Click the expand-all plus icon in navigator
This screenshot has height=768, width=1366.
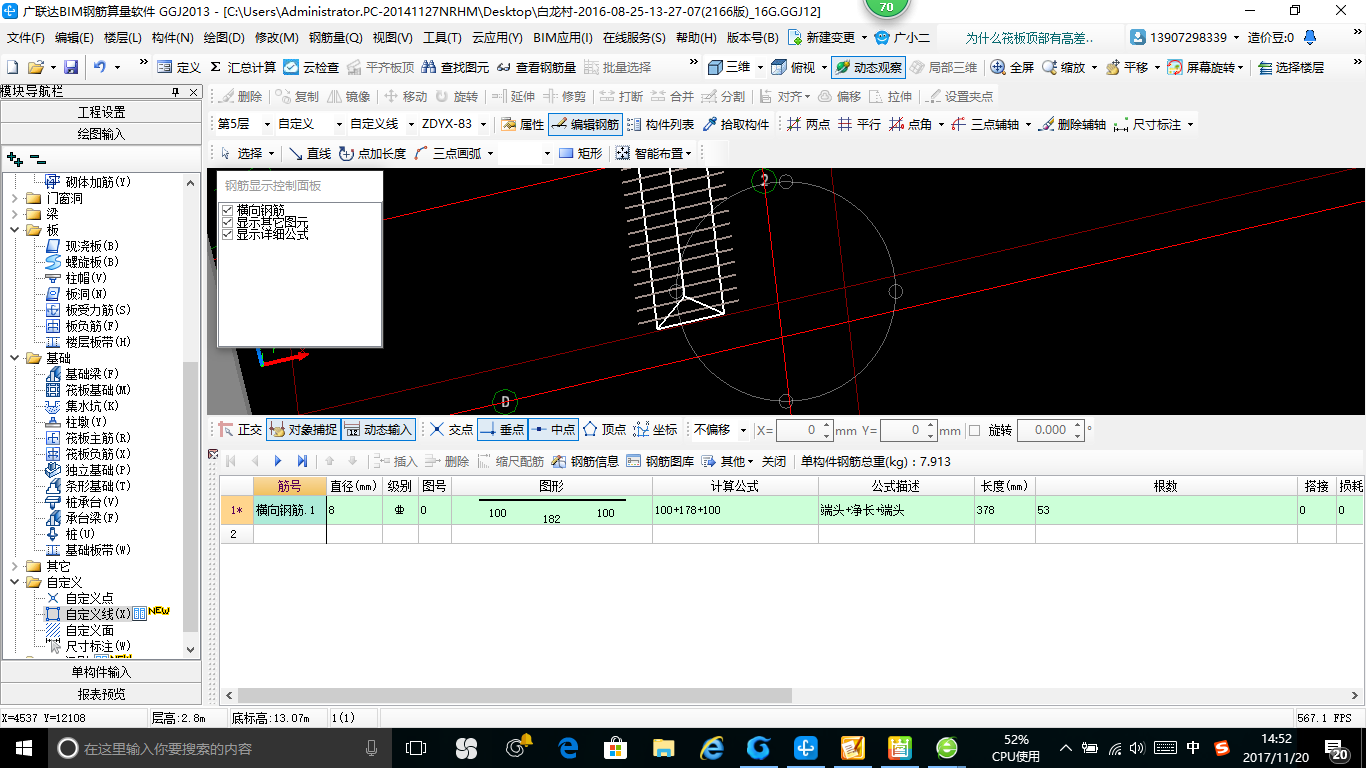click(x=15, y=159)
